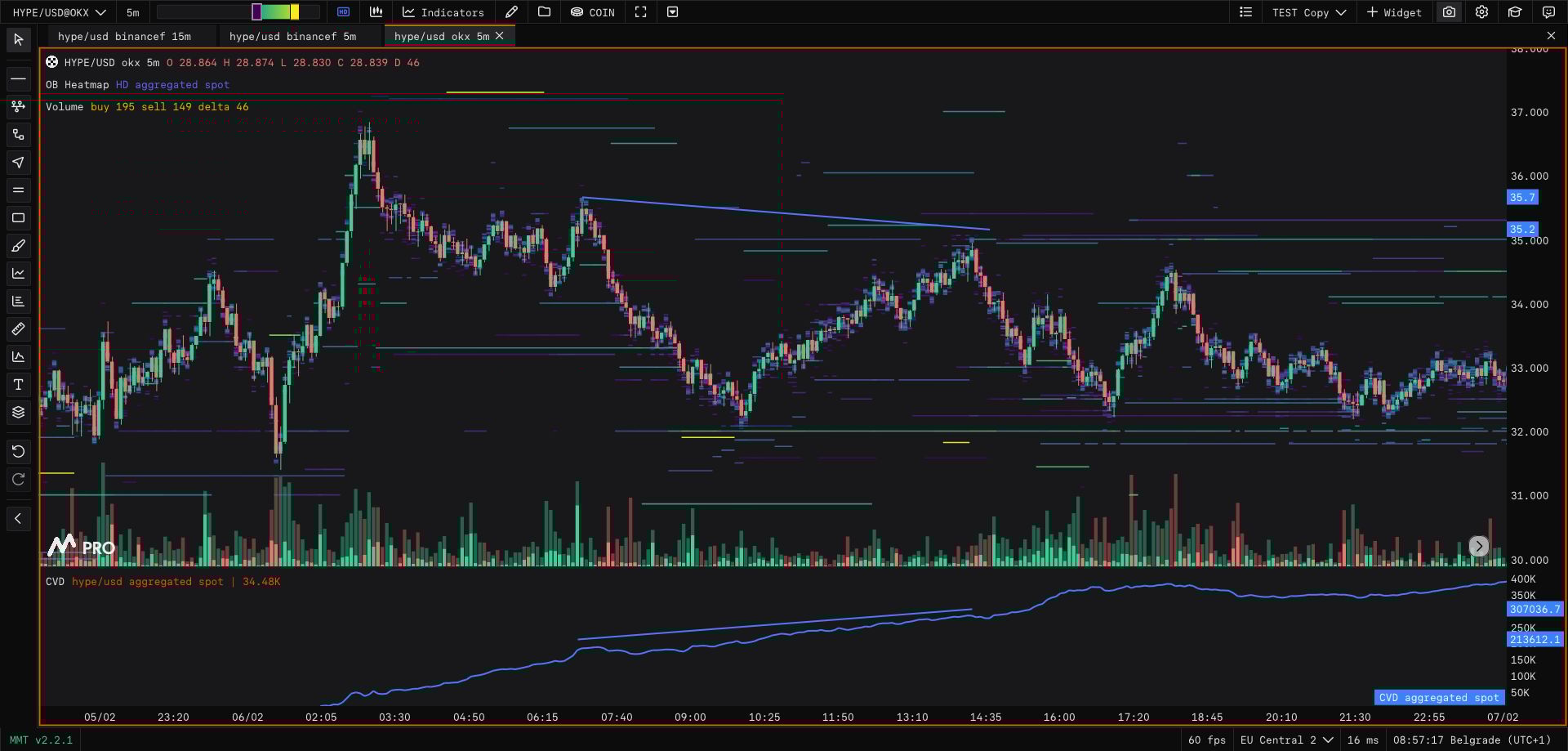Image resolution: width=1568 pixels, height=751 pixels.
Task: Activate the ruler measure tool
Action: coord(18,329)
